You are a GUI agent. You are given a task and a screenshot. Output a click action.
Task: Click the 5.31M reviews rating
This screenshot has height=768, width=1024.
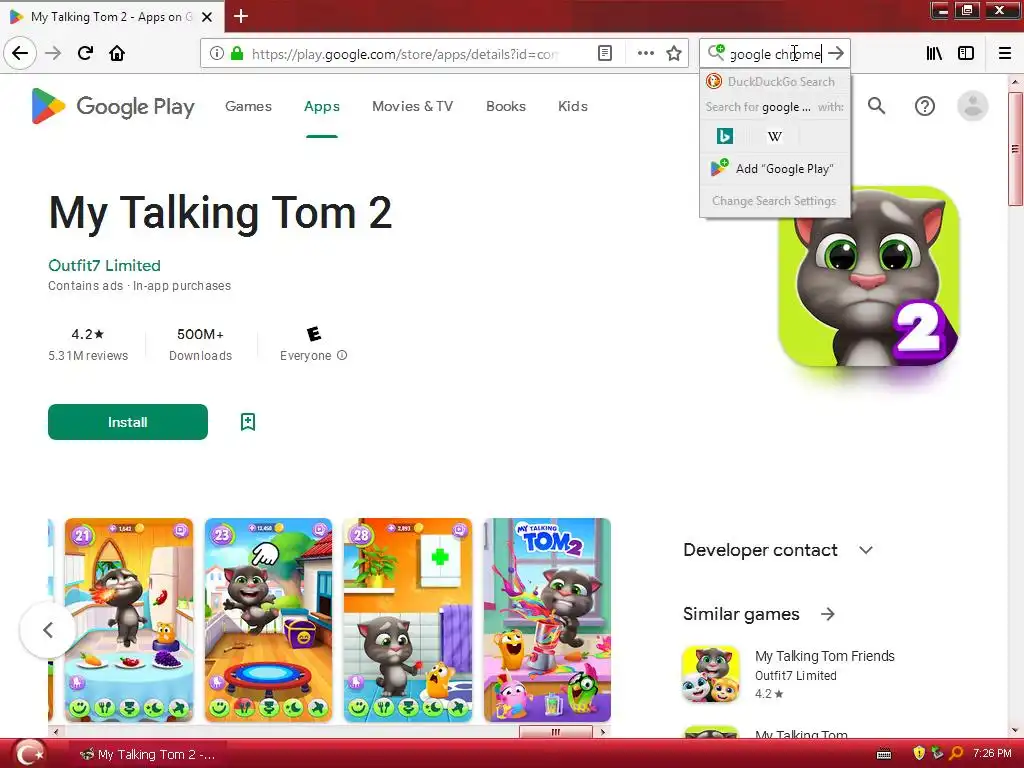point(88,344)
